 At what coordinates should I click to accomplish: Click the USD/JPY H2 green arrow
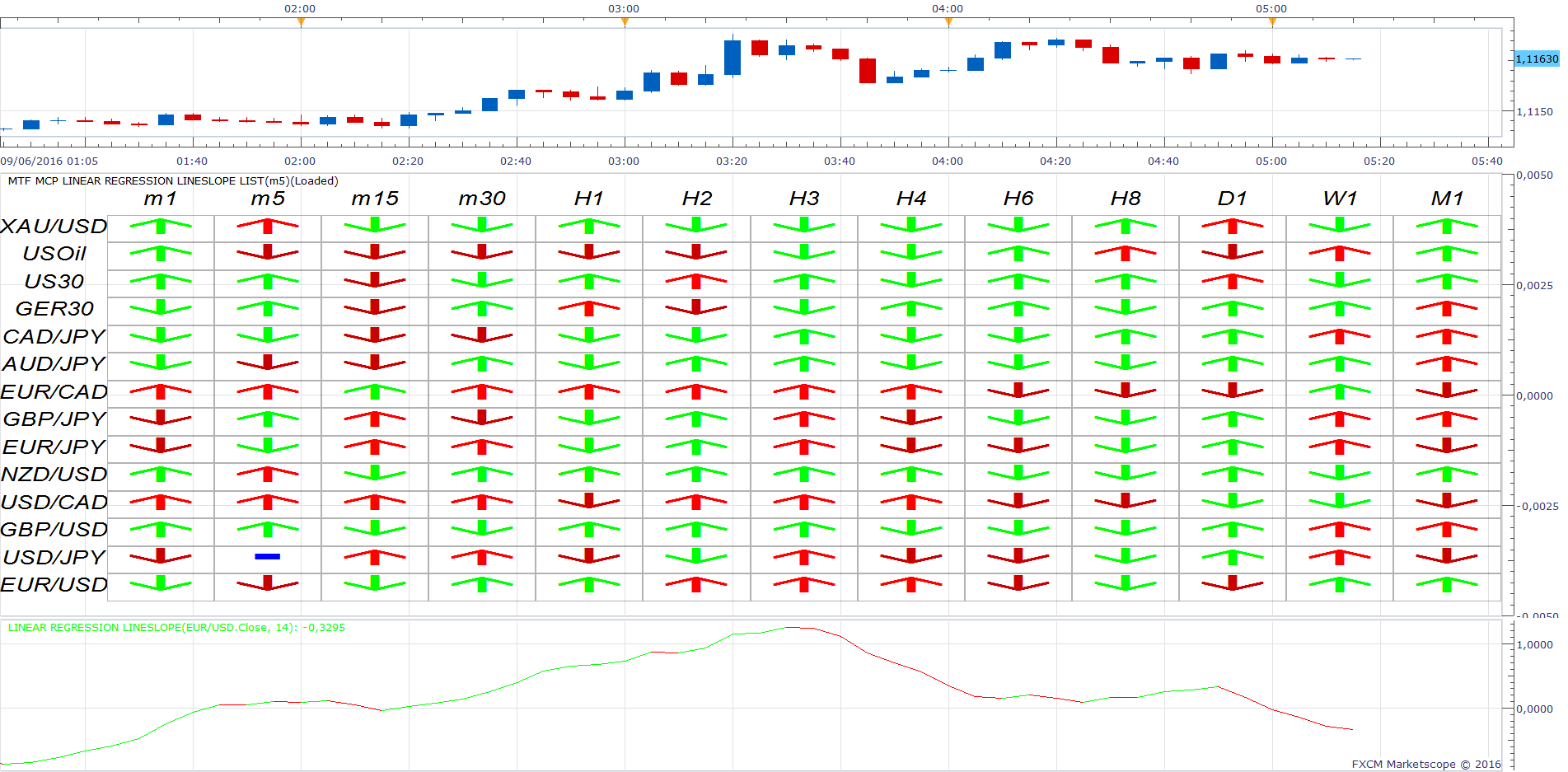point(696,557)
